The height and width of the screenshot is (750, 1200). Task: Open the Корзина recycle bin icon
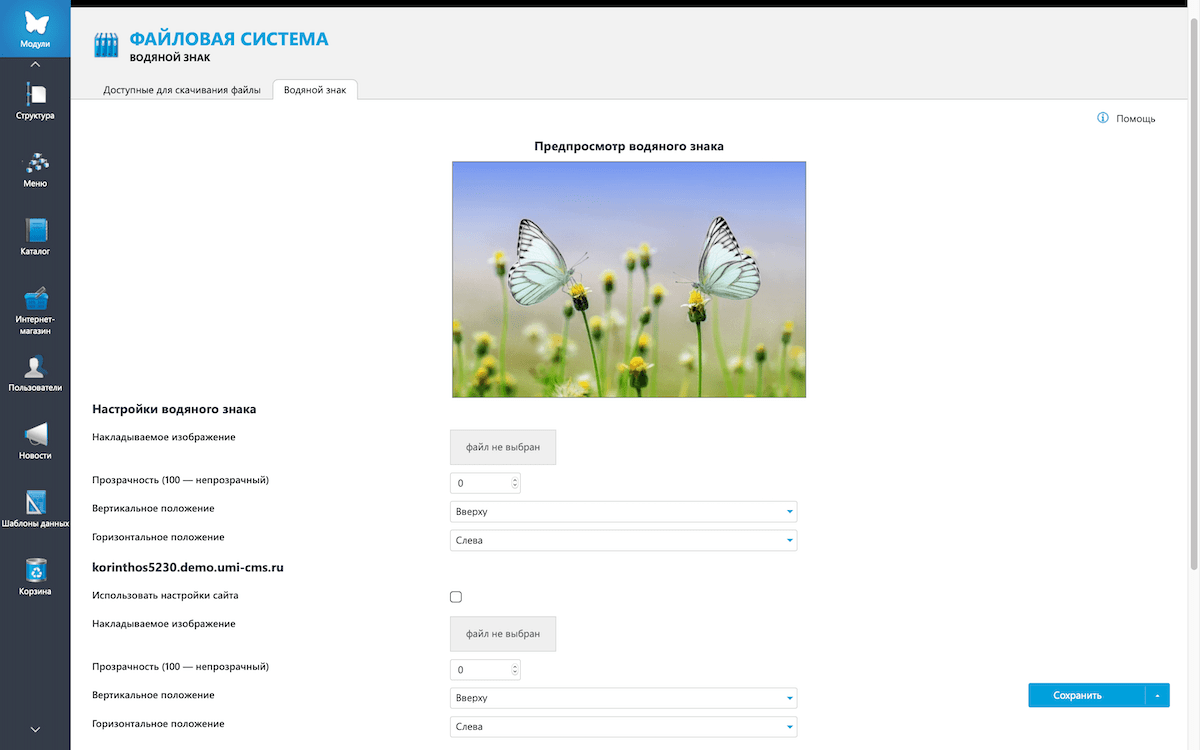pyautogui.click(x=35, y=570)
